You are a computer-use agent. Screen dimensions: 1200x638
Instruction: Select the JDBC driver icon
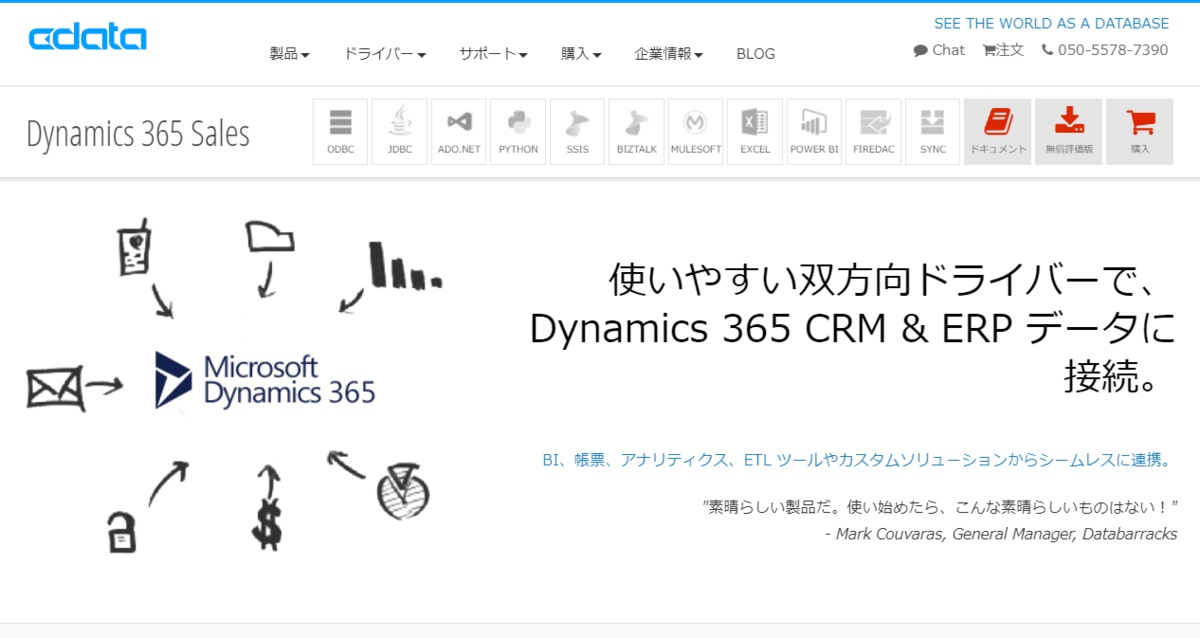(399, 131)
